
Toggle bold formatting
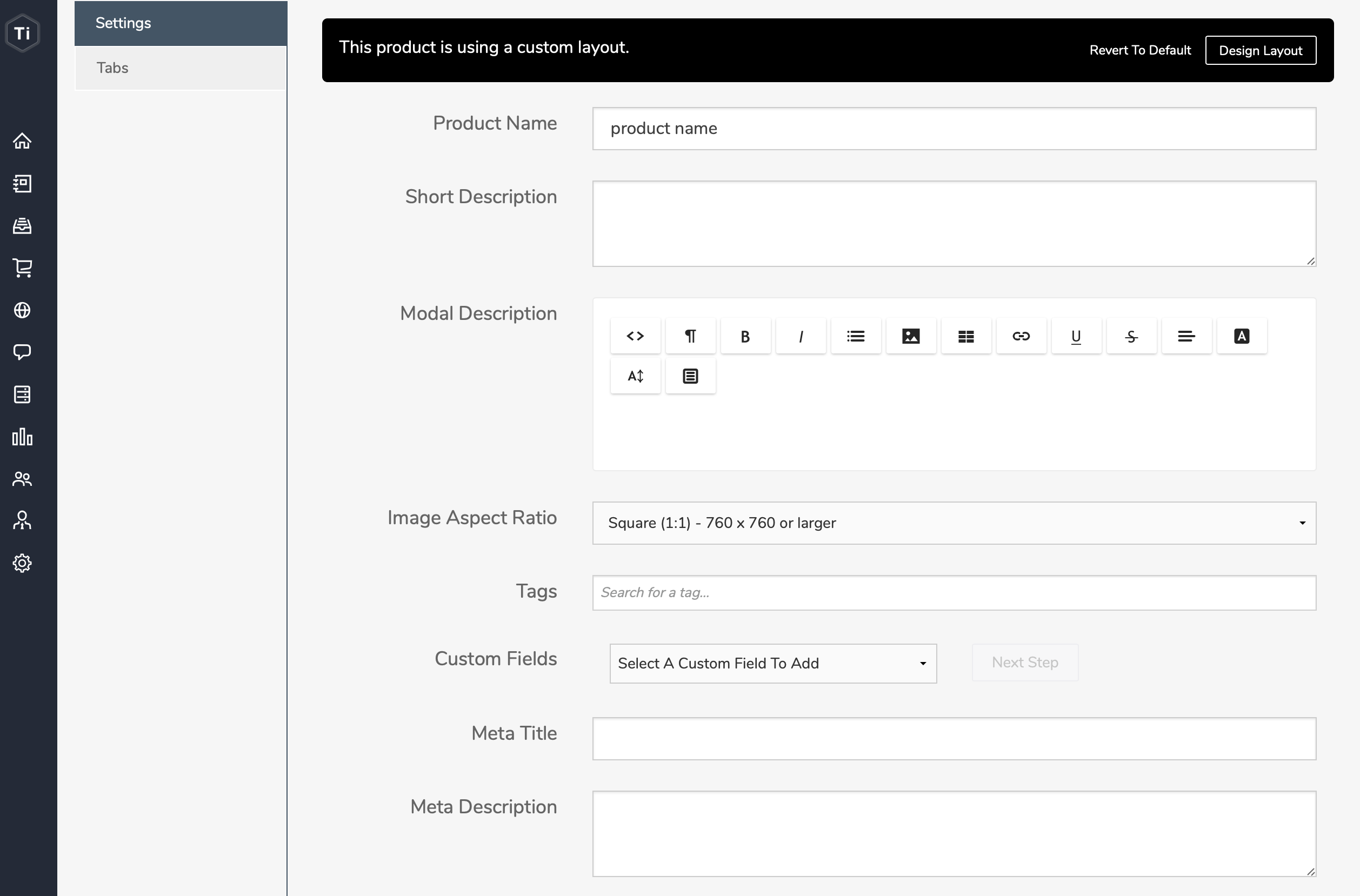click(746, 336)
